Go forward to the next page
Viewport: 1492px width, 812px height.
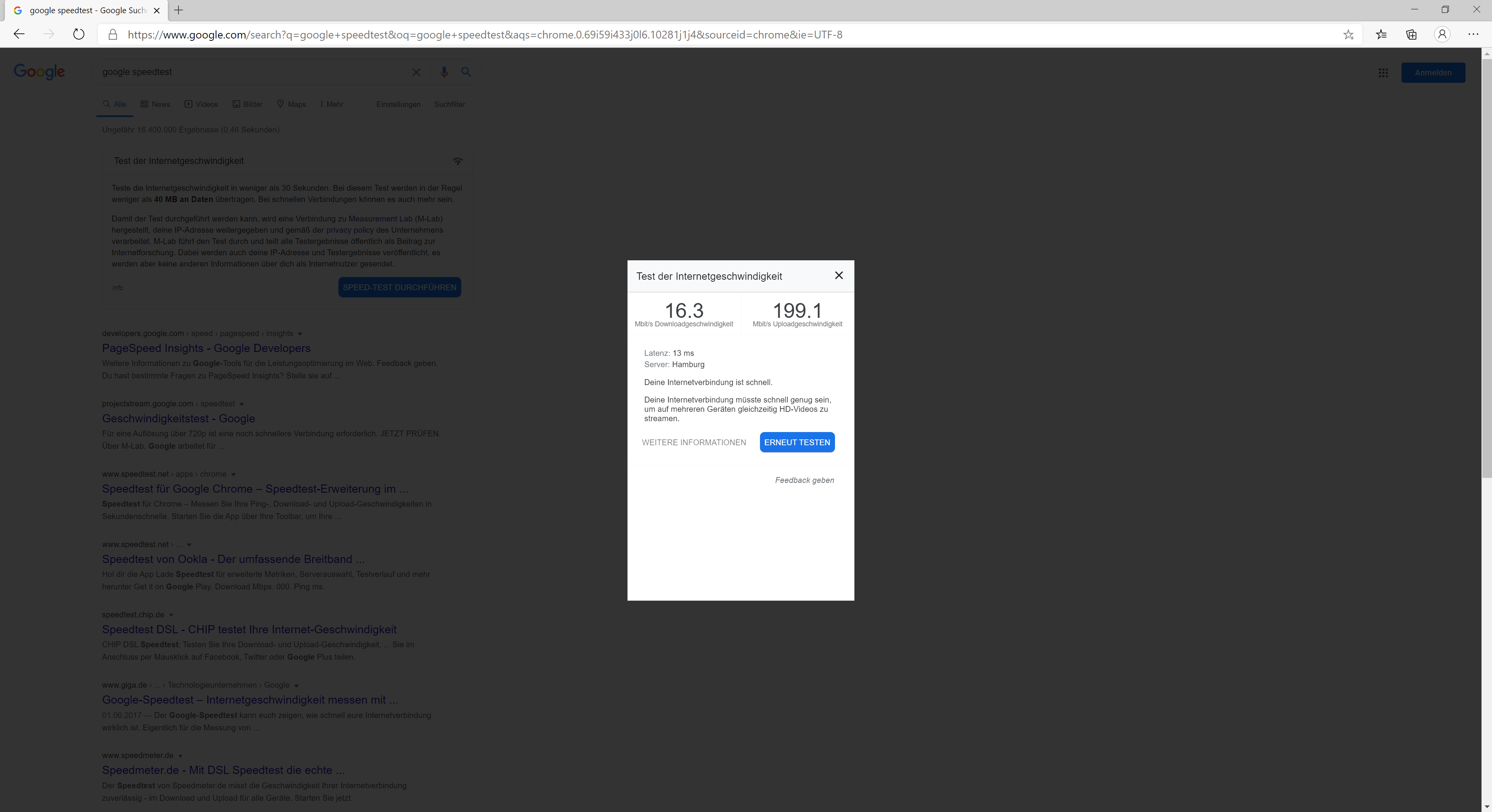(49, 35)
